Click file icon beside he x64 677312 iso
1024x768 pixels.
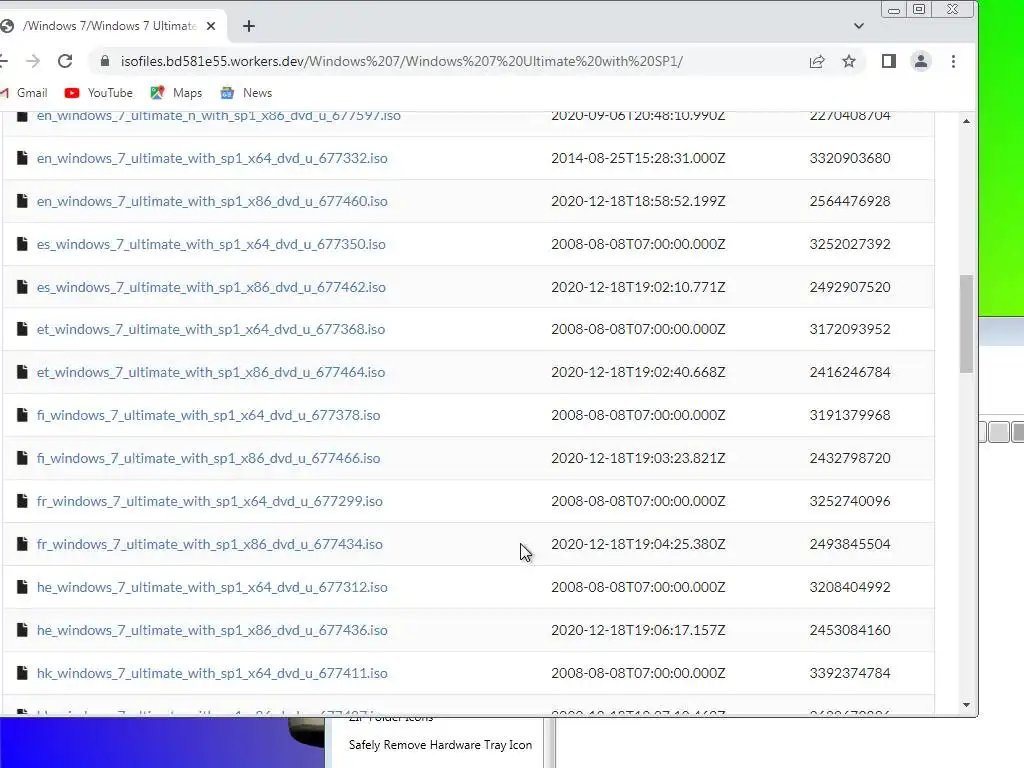coord(22,587)
